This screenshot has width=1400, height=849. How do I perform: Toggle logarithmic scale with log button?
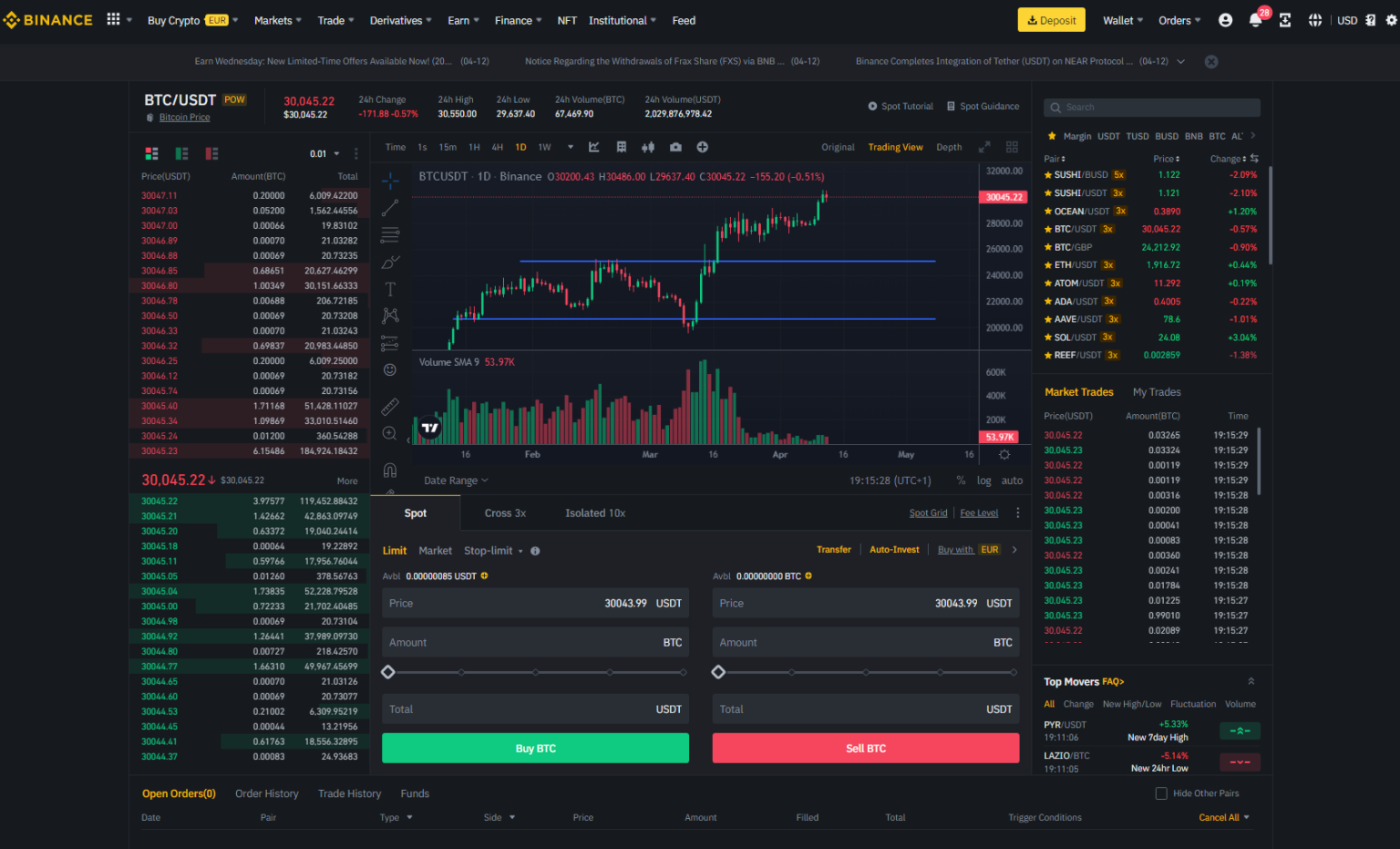coord(983,480)
